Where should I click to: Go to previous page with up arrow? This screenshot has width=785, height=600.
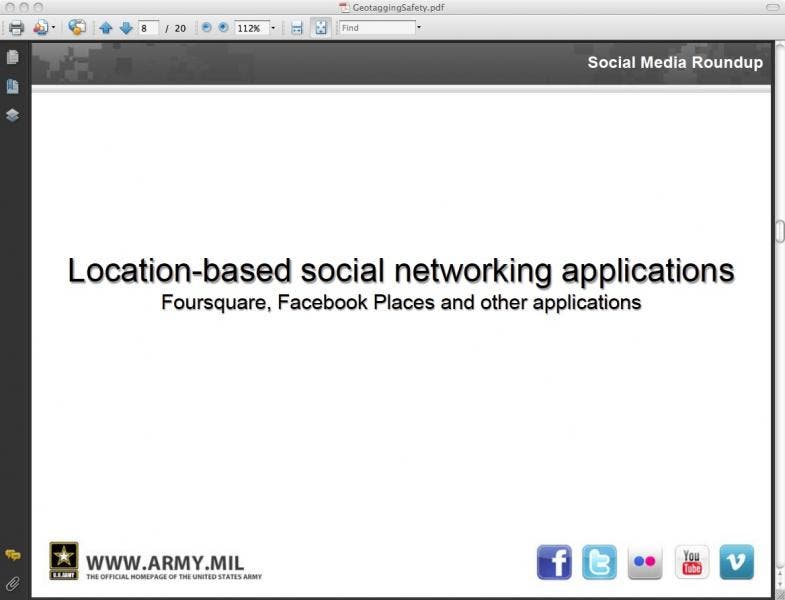(x=106, y=28)
